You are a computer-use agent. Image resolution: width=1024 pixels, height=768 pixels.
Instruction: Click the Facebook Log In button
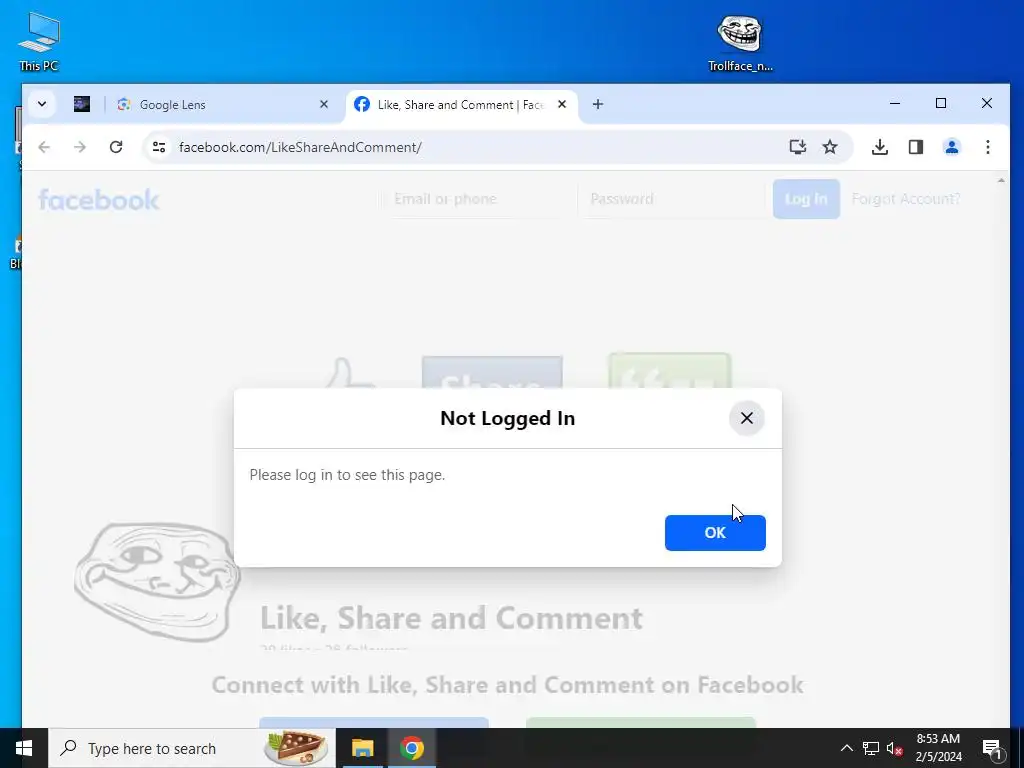(x=806, y=199)
